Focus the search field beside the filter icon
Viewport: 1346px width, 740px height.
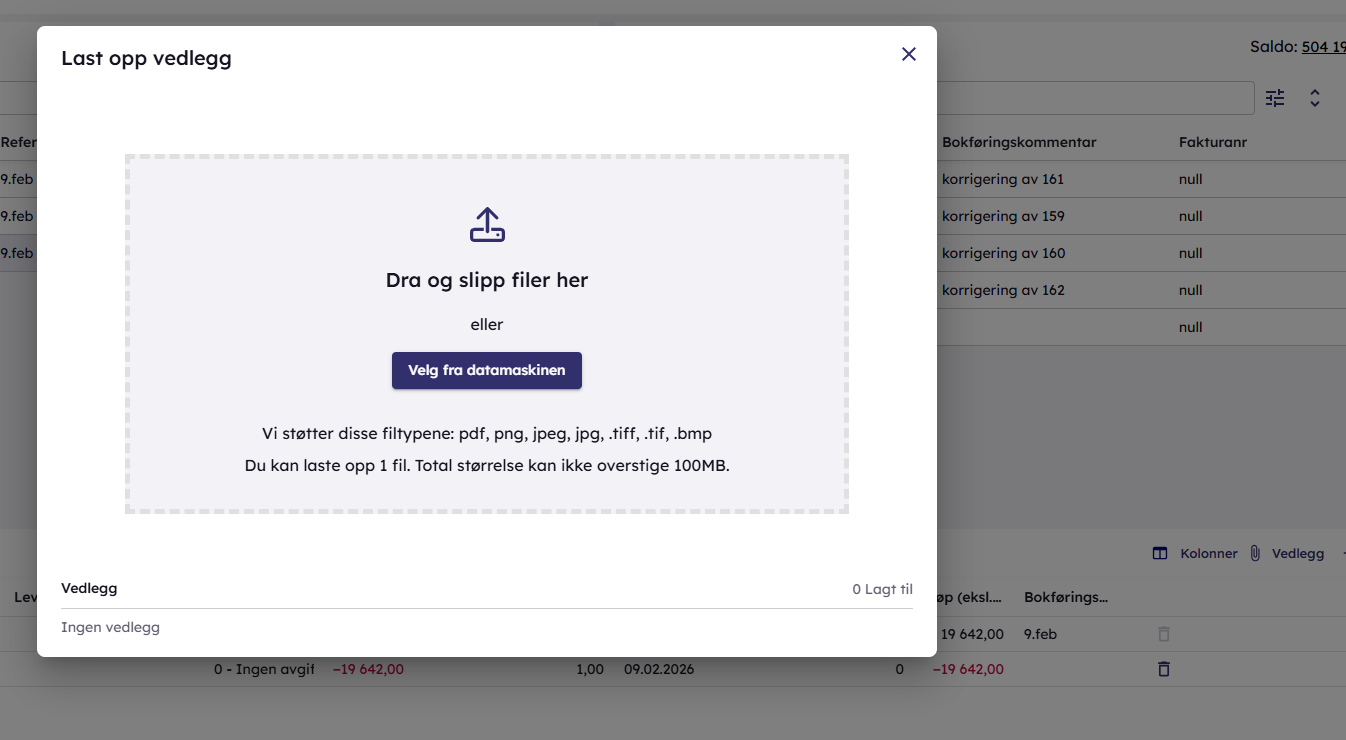coord(1095,98)
